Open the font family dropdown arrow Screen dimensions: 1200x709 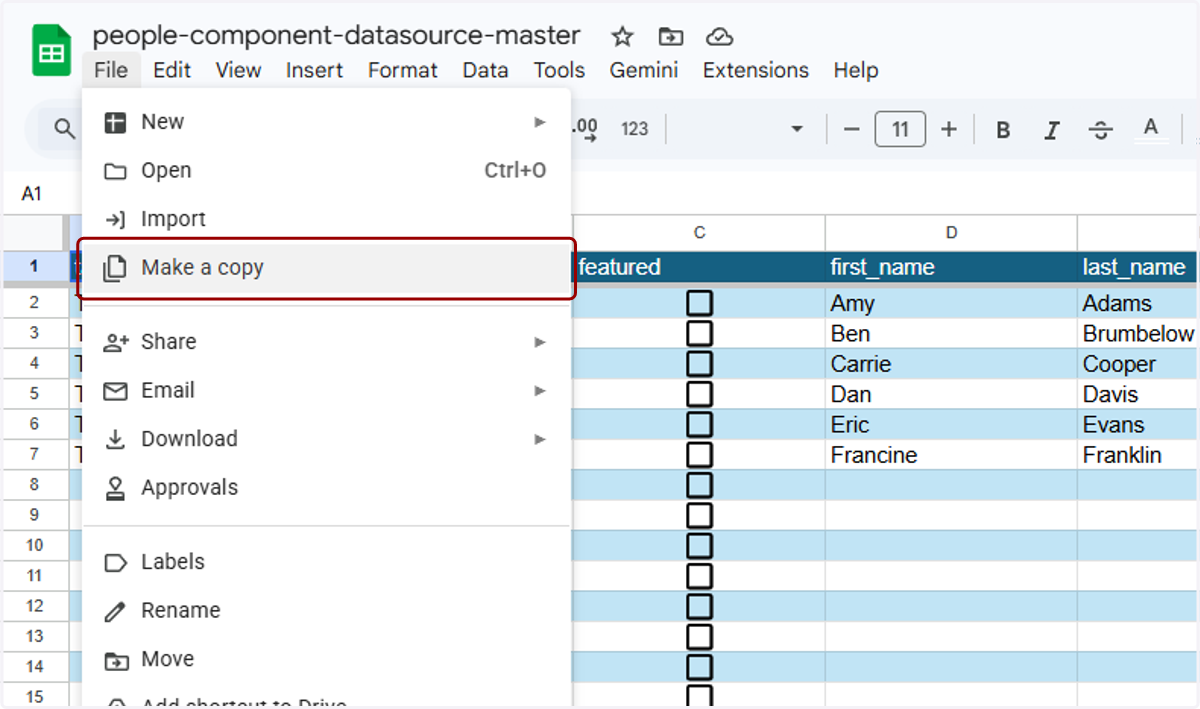[x=797, y=129]
